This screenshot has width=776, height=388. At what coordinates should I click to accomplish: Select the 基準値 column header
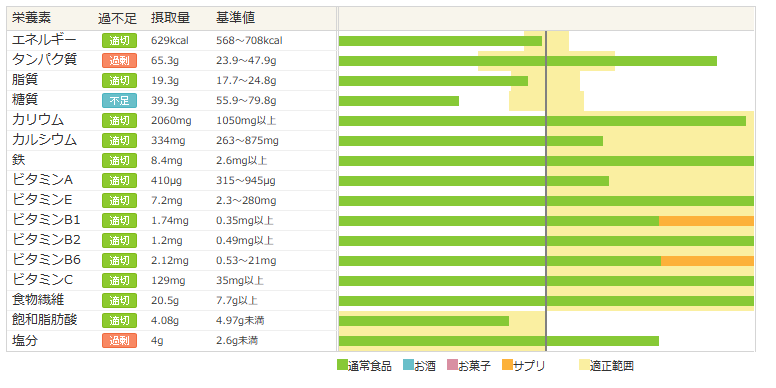(x=236, y=18)
